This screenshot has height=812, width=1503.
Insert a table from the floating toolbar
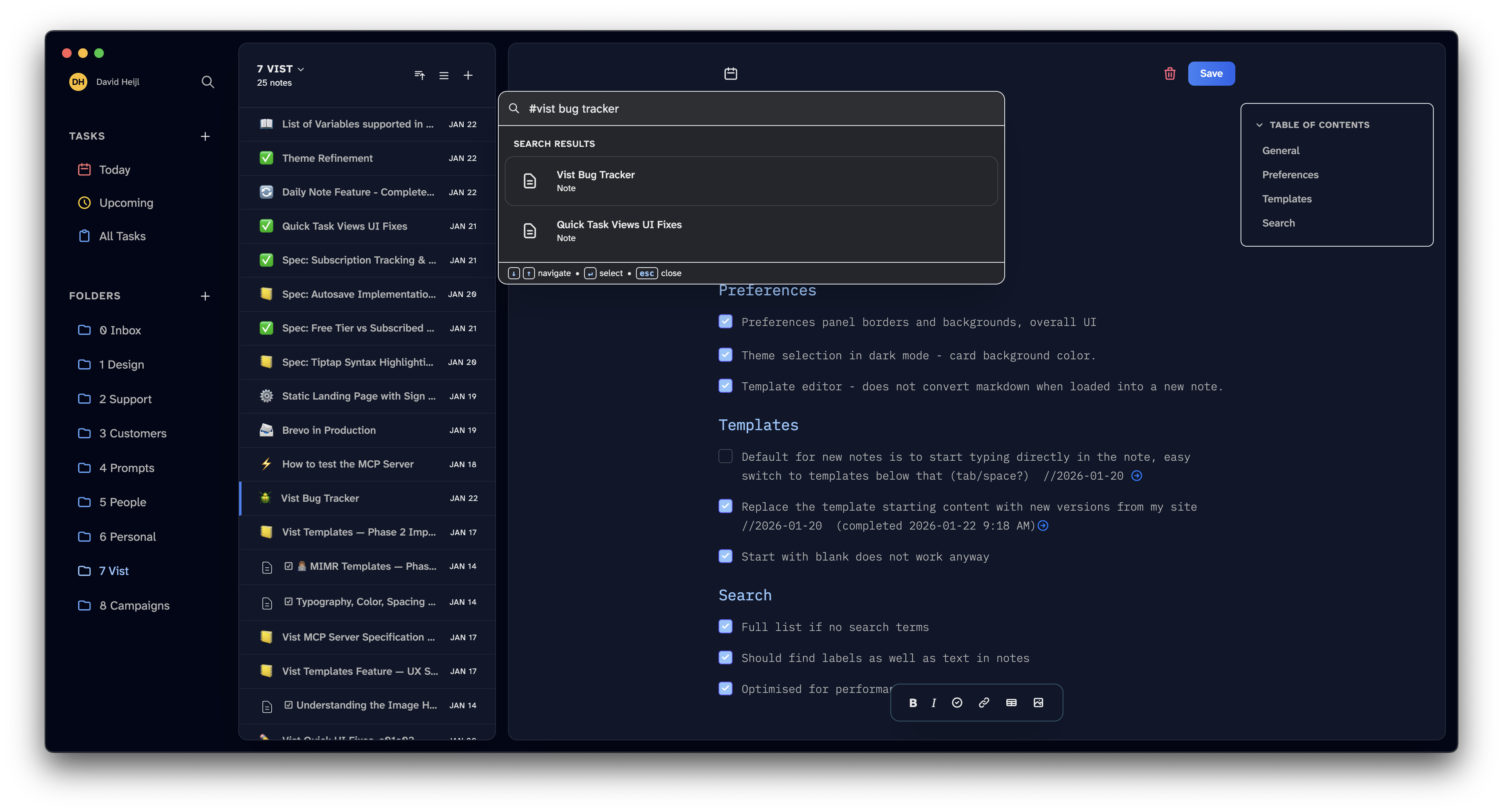click(x=1011, y=702)
